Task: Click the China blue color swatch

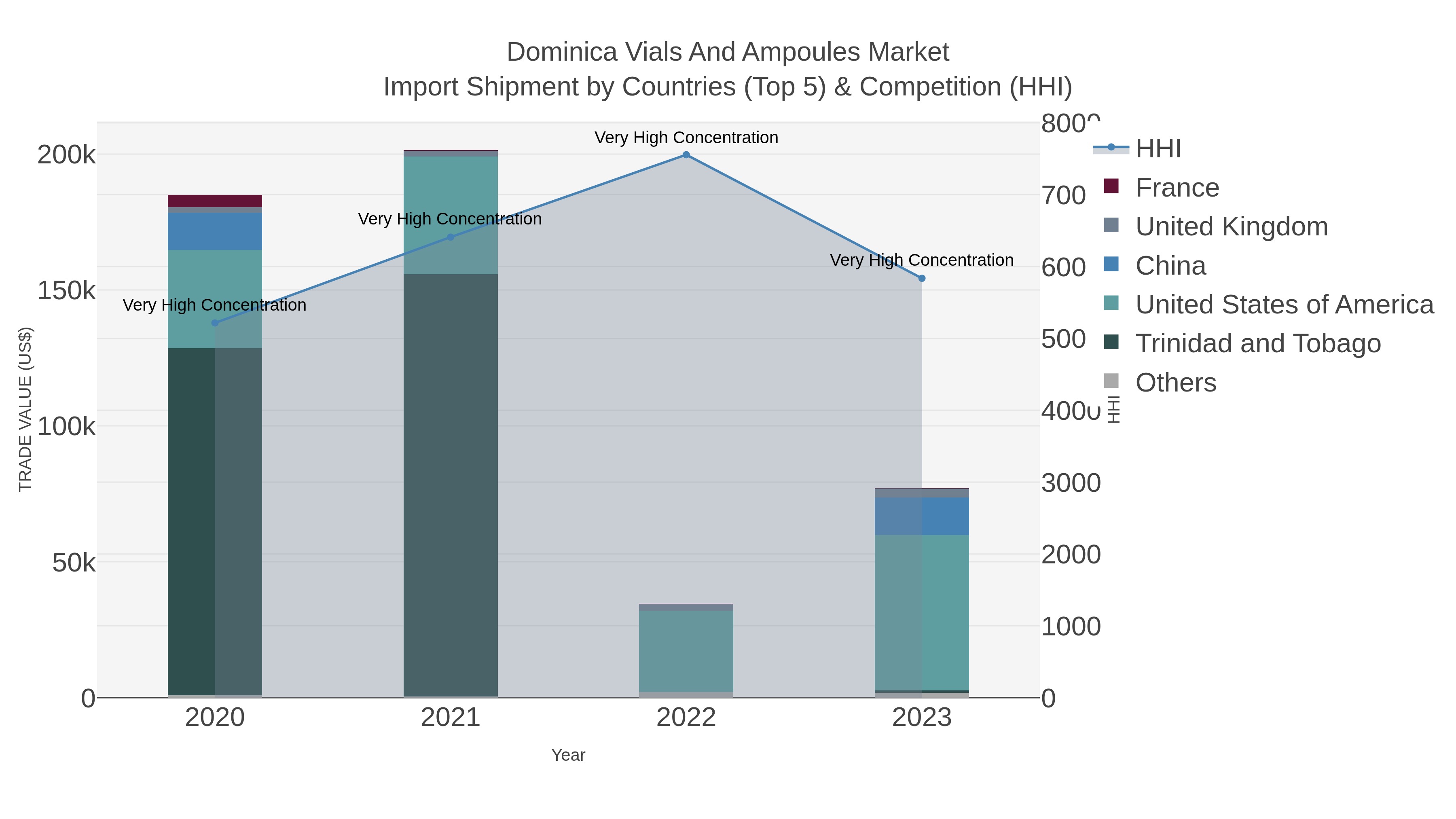Action: point(1111,264)
